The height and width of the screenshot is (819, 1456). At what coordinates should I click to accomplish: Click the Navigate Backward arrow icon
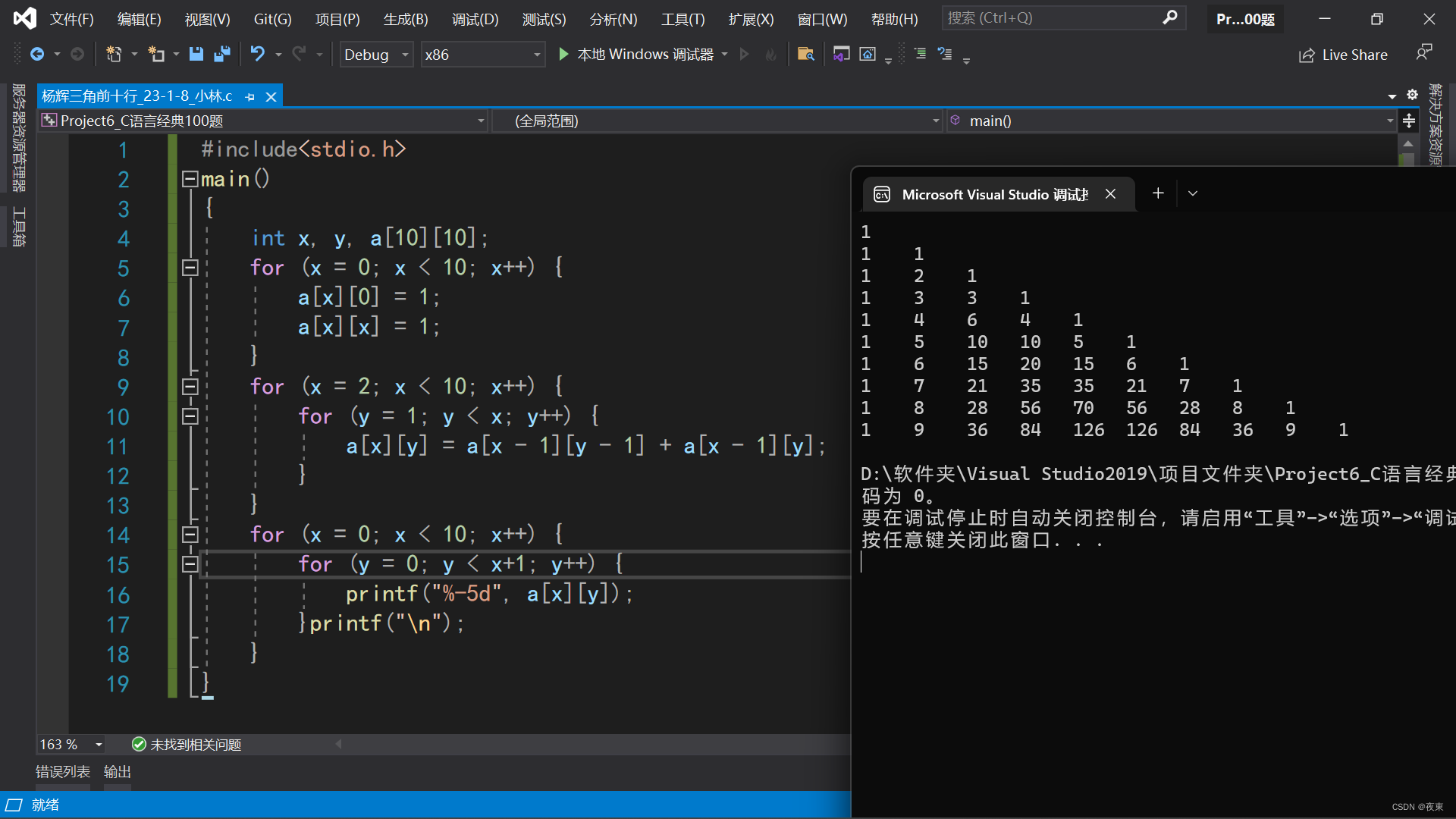coord(36,54)
